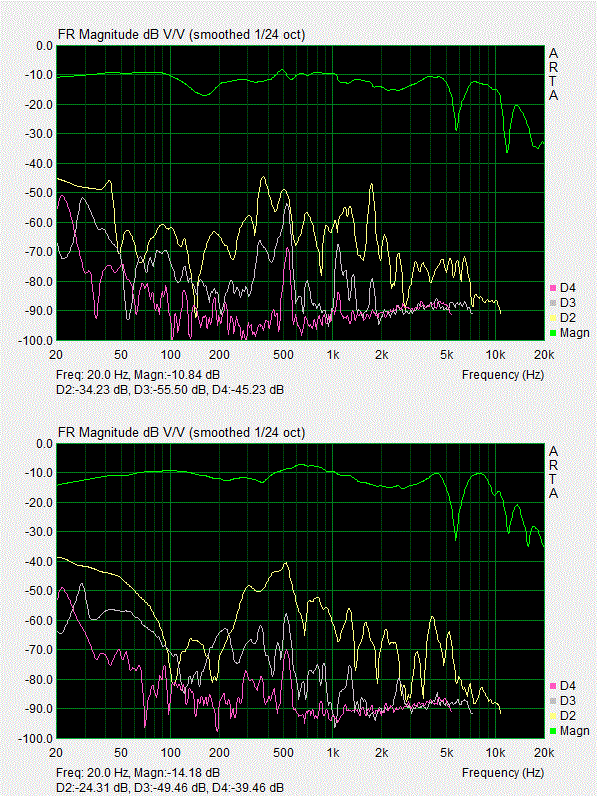Click the top chart 'Frequency (Hz)' axis label
This screenshot has width=597, height=796.
503,375
